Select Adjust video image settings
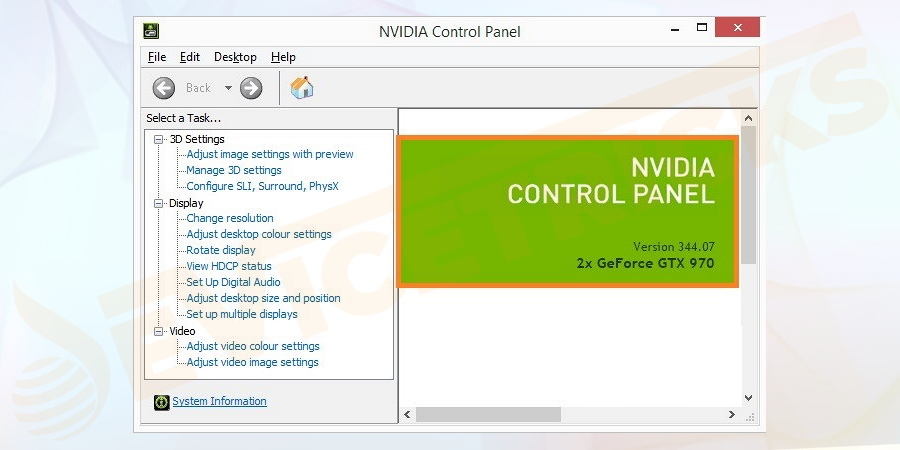900x450 pixels. click(252, 362)
